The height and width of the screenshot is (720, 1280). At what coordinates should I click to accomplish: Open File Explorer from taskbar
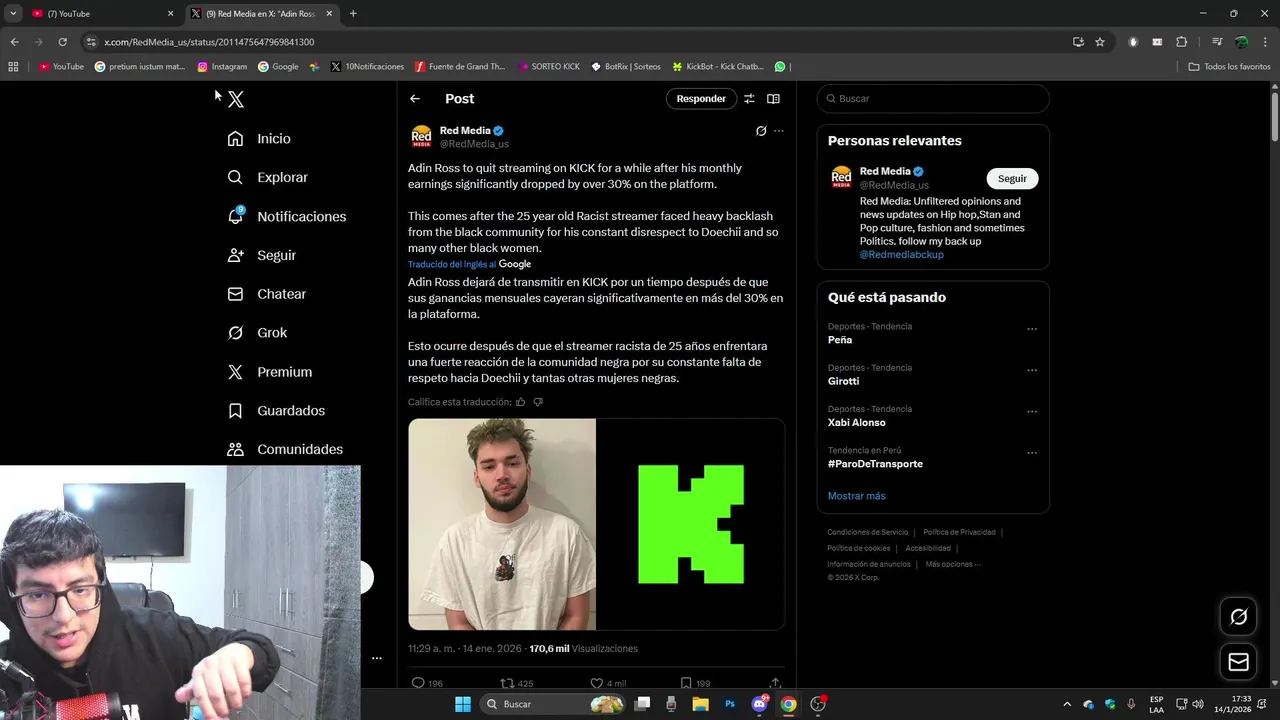(x=700, y=704)
